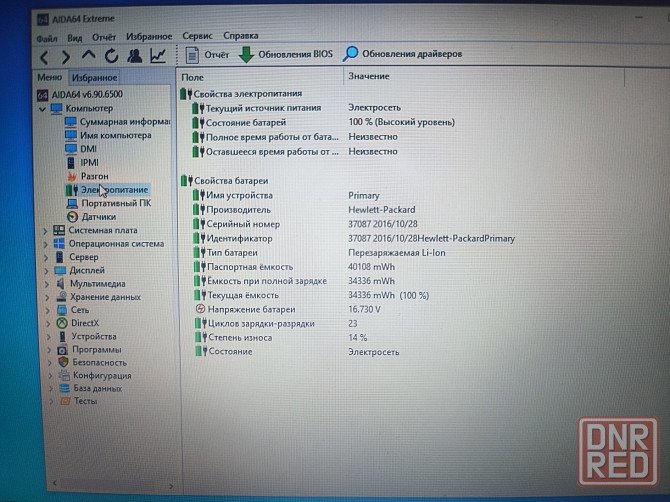670x502 pixels.
Task: Open the Справка menu
Action: 240,36
